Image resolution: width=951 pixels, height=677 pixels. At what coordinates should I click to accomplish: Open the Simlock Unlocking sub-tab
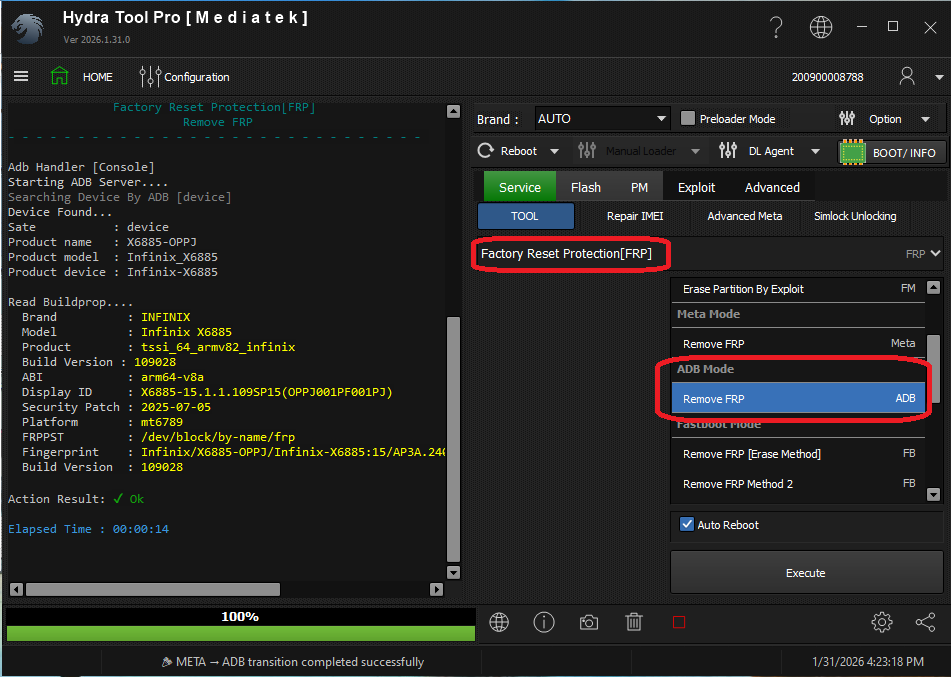coord(855,216)
